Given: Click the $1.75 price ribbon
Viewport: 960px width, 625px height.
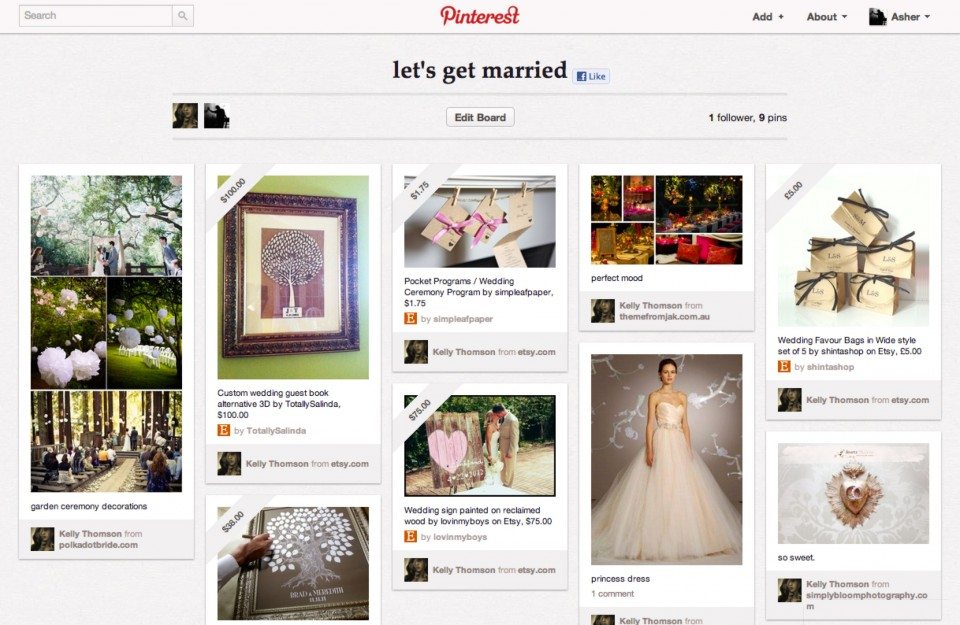Looking at the screenshot, I should pos(420,190).
